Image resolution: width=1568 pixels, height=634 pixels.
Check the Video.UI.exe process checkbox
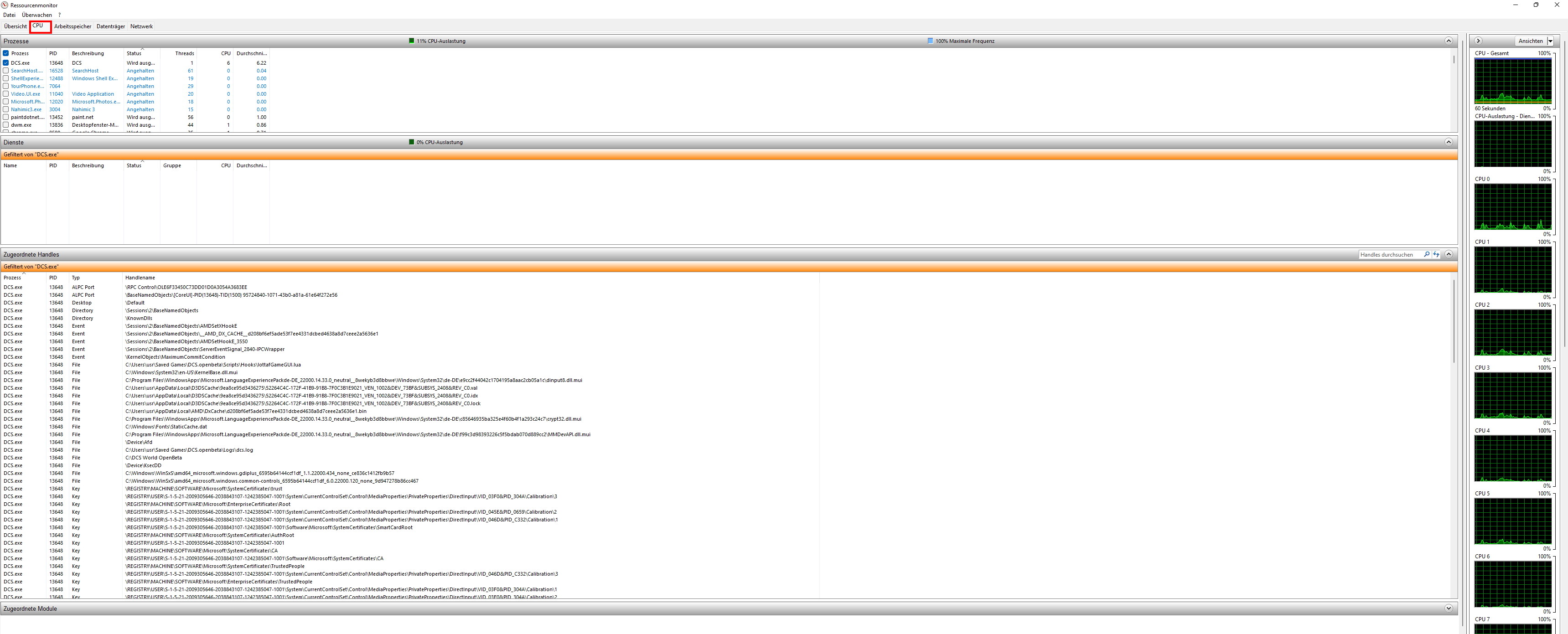click(x=6, y=94)
